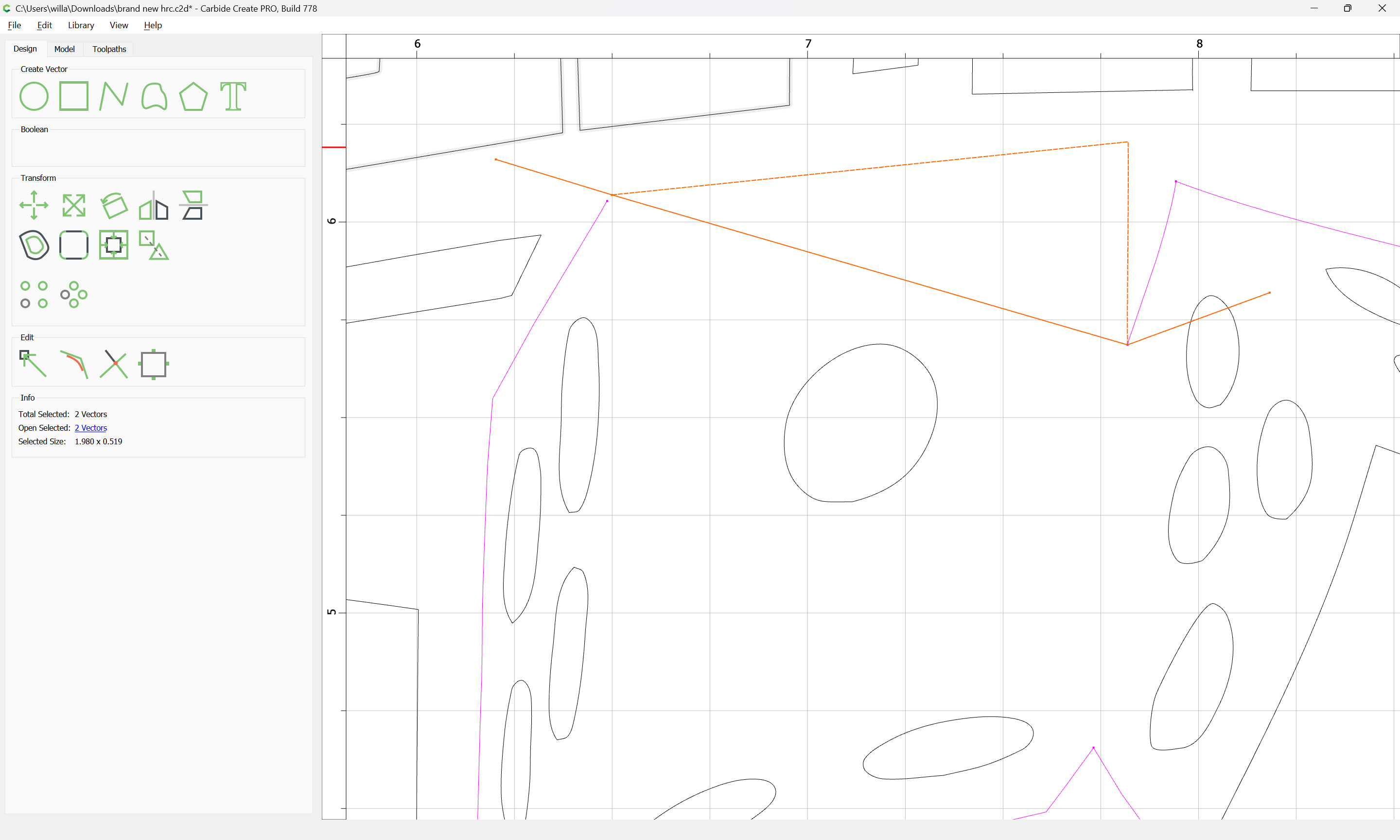This screenshot has height=840, width=1400.
Task: Restore down the Carbide Create window
Action: point(1348,8)
